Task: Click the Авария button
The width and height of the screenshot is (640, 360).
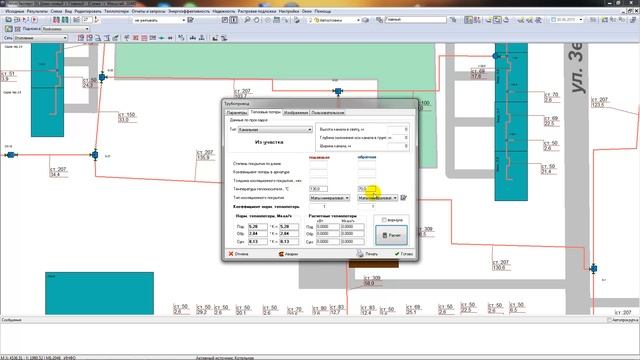Action: click(x=288, y=254)
